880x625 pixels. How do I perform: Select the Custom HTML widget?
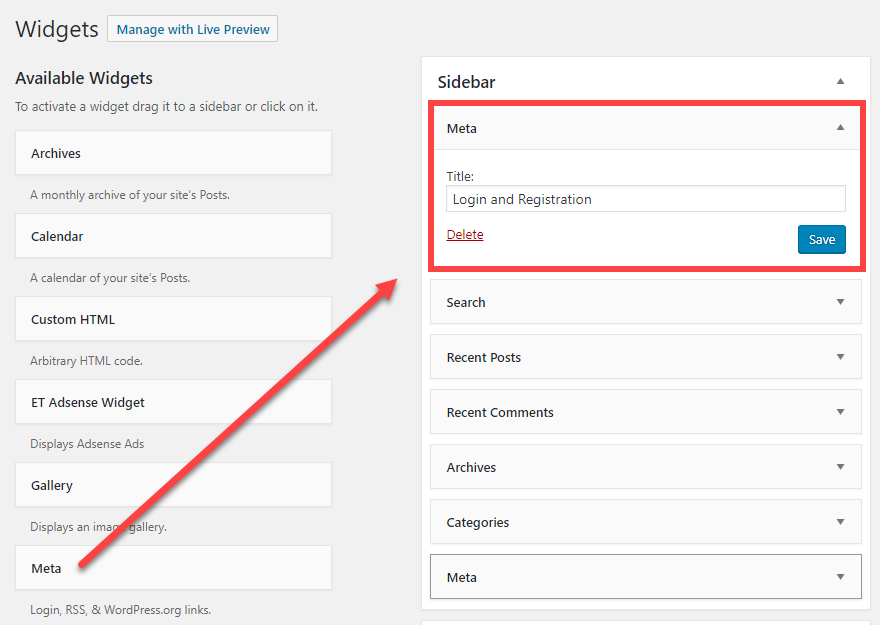172,318
